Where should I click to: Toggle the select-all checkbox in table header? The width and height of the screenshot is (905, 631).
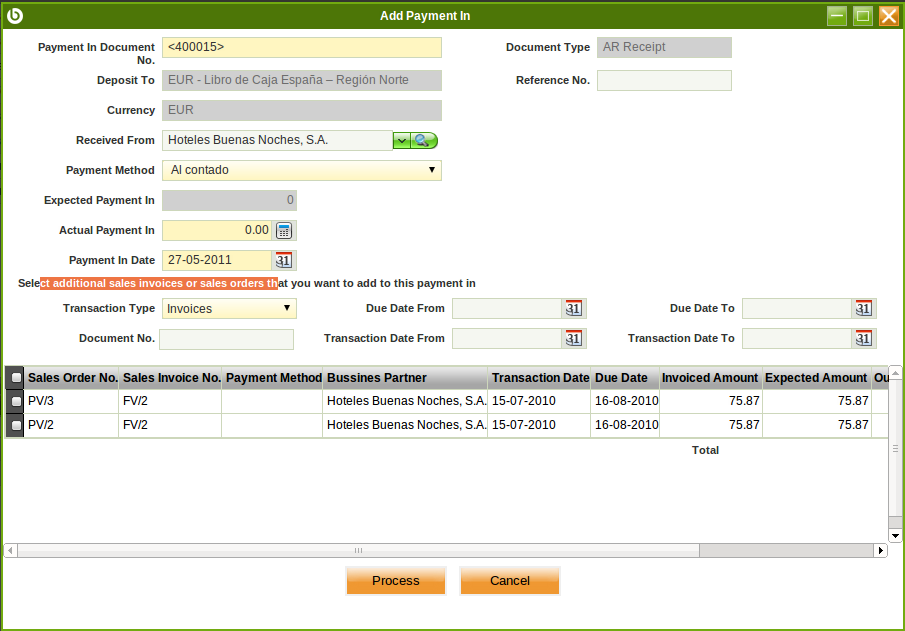15,378
